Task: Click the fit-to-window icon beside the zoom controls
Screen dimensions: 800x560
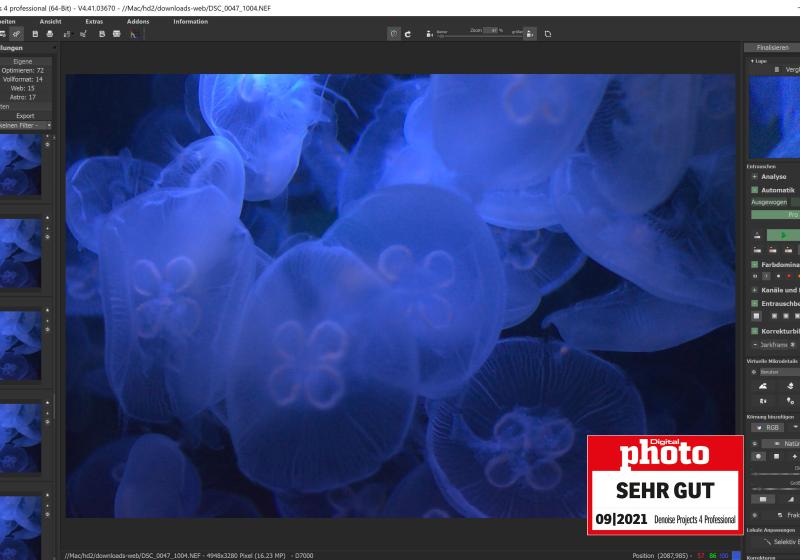Action: pyautogui.click(x=548, y=34)
